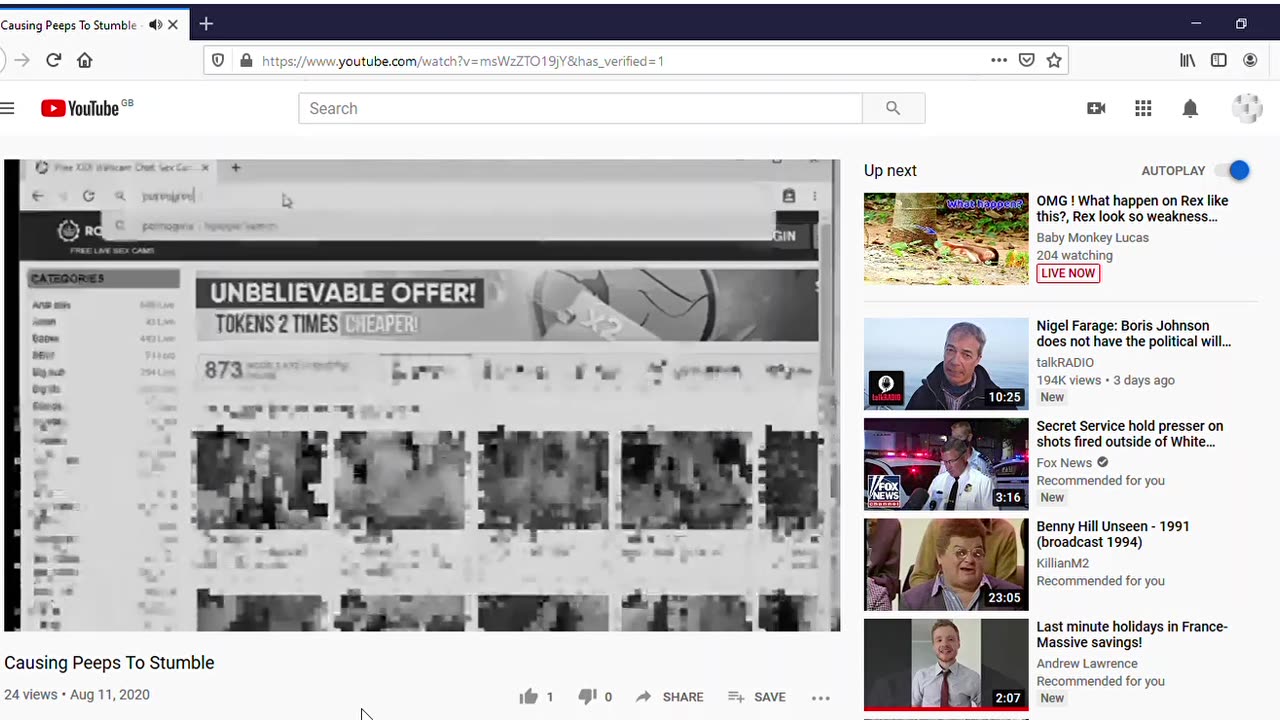Screen dimensions: 1280x720
Task: Minimize the Firefox window
Action: pos(1196,24)
